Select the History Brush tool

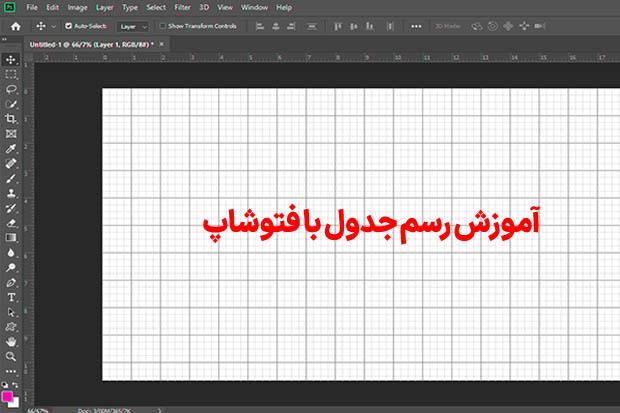coord(11,208)
